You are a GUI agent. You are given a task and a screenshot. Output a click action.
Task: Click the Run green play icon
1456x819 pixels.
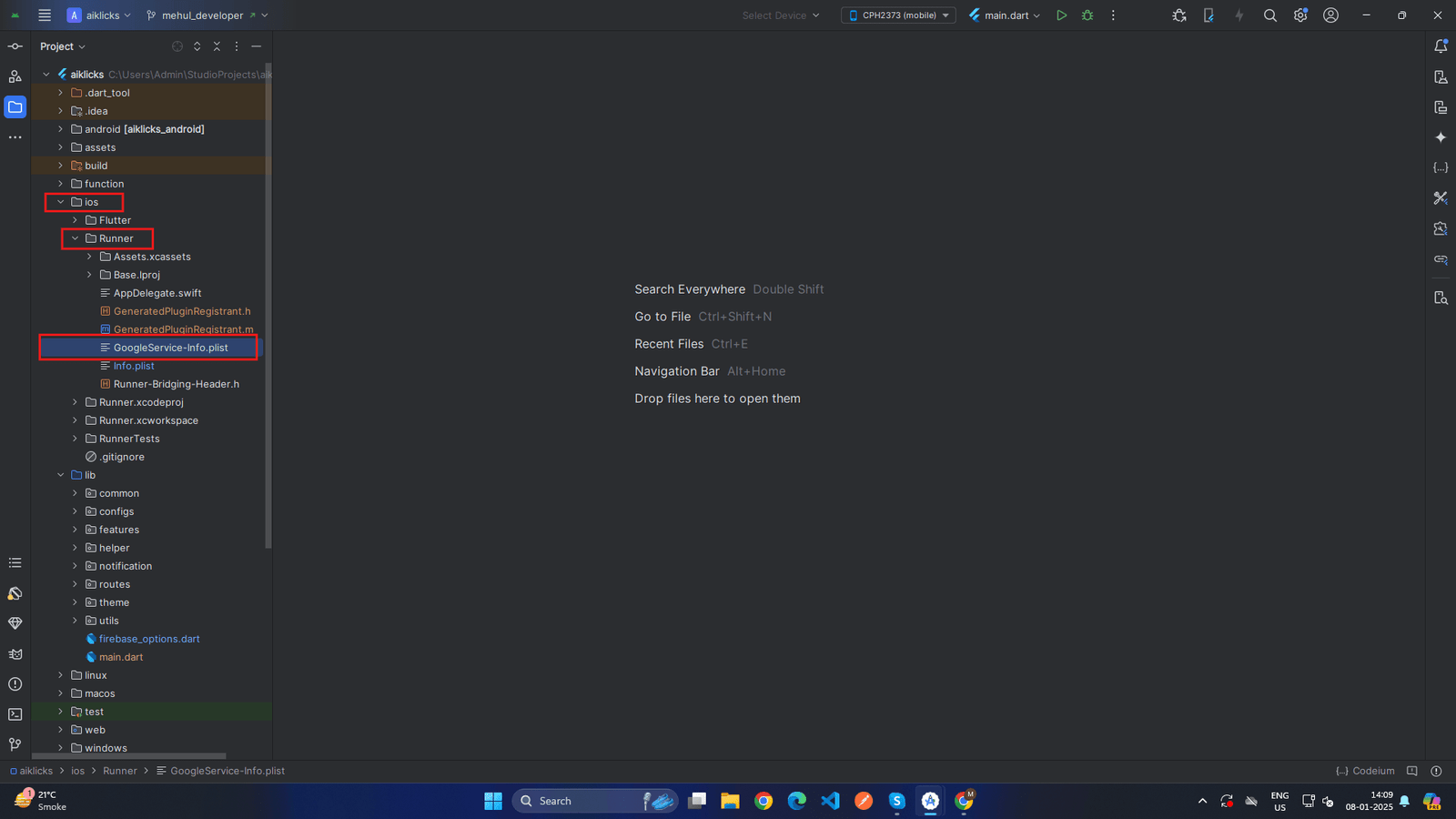(x=1061, y=15)
